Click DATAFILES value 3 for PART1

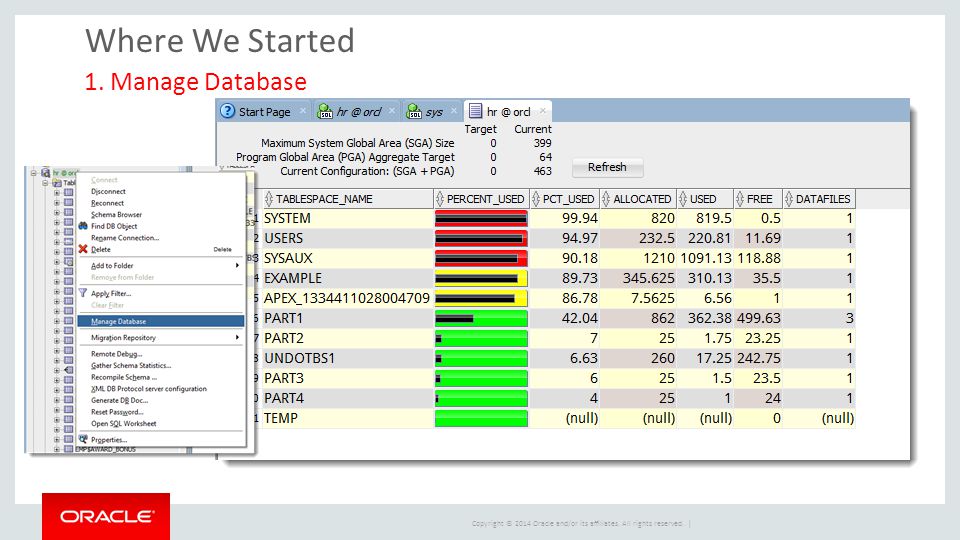[849, 318]
